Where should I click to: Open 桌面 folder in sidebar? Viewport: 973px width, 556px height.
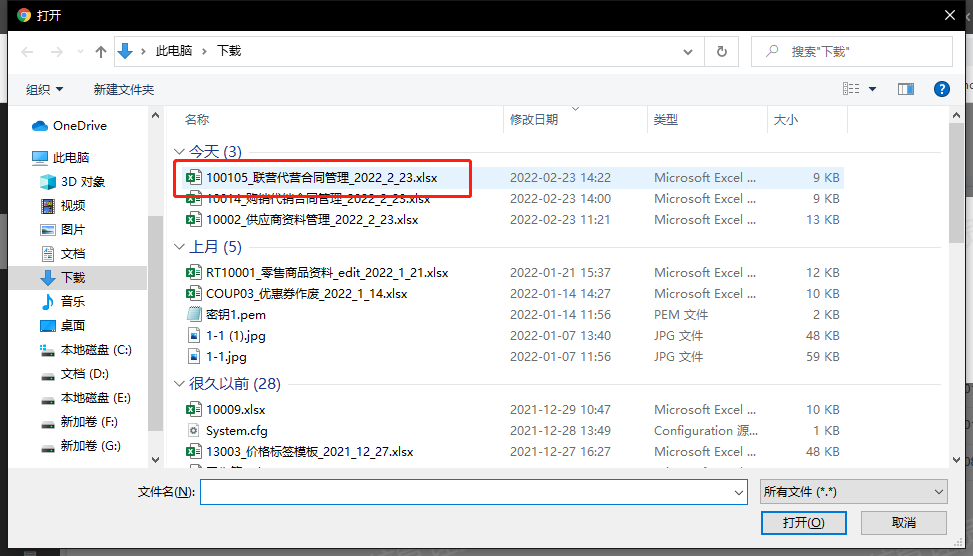(63, 325)
